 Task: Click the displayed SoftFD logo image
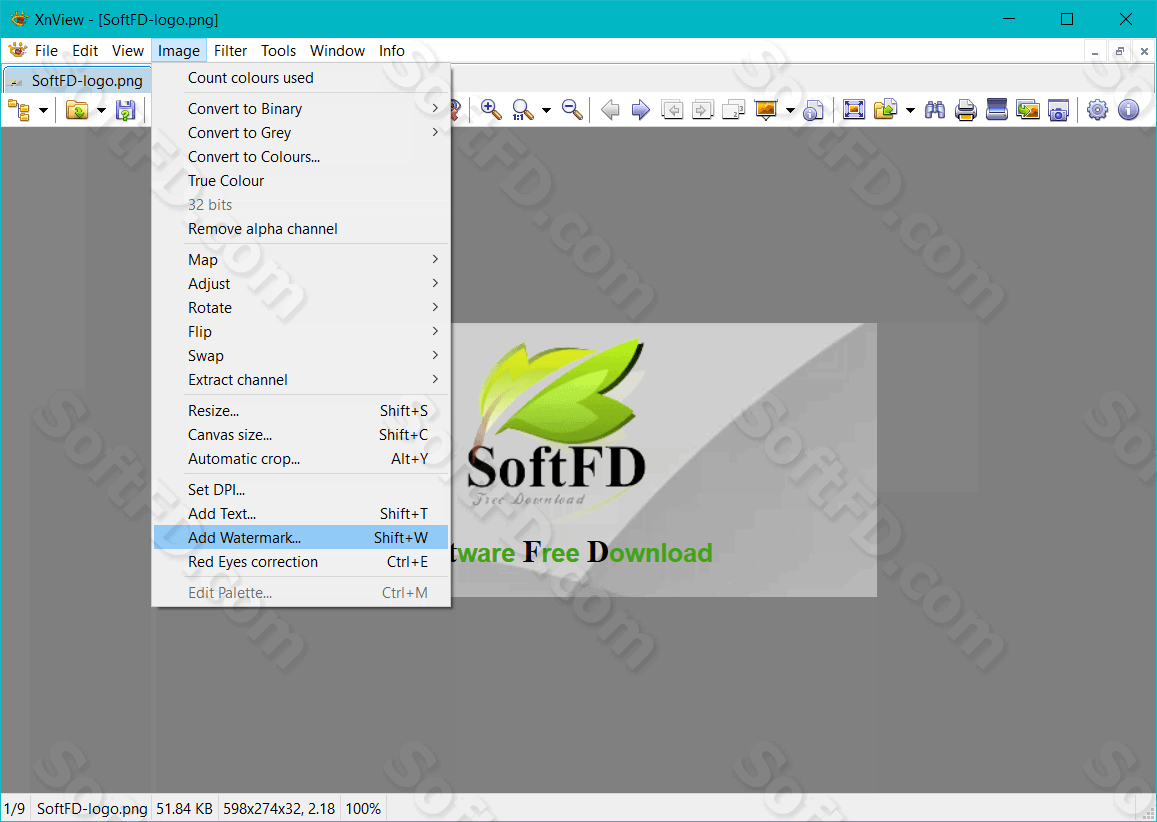point(663,460)
